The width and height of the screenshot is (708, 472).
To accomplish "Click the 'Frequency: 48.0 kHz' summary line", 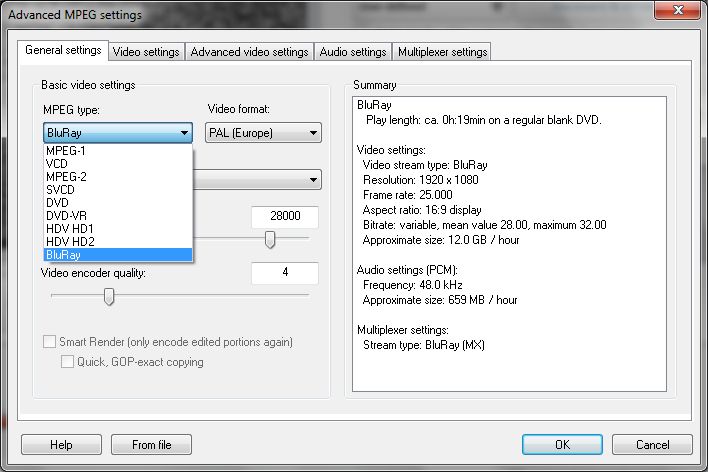I will click(x=413, y=285).
